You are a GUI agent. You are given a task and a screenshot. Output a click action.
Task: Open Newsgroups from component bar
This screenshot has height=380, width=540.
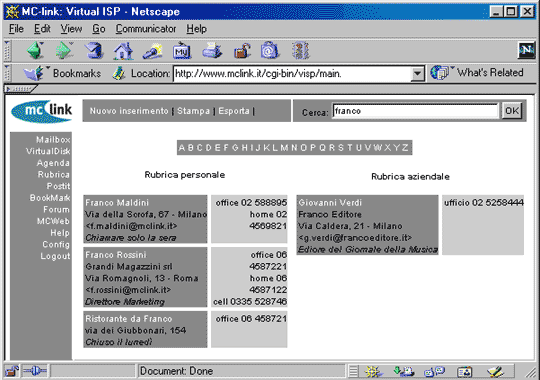point(435,371)
